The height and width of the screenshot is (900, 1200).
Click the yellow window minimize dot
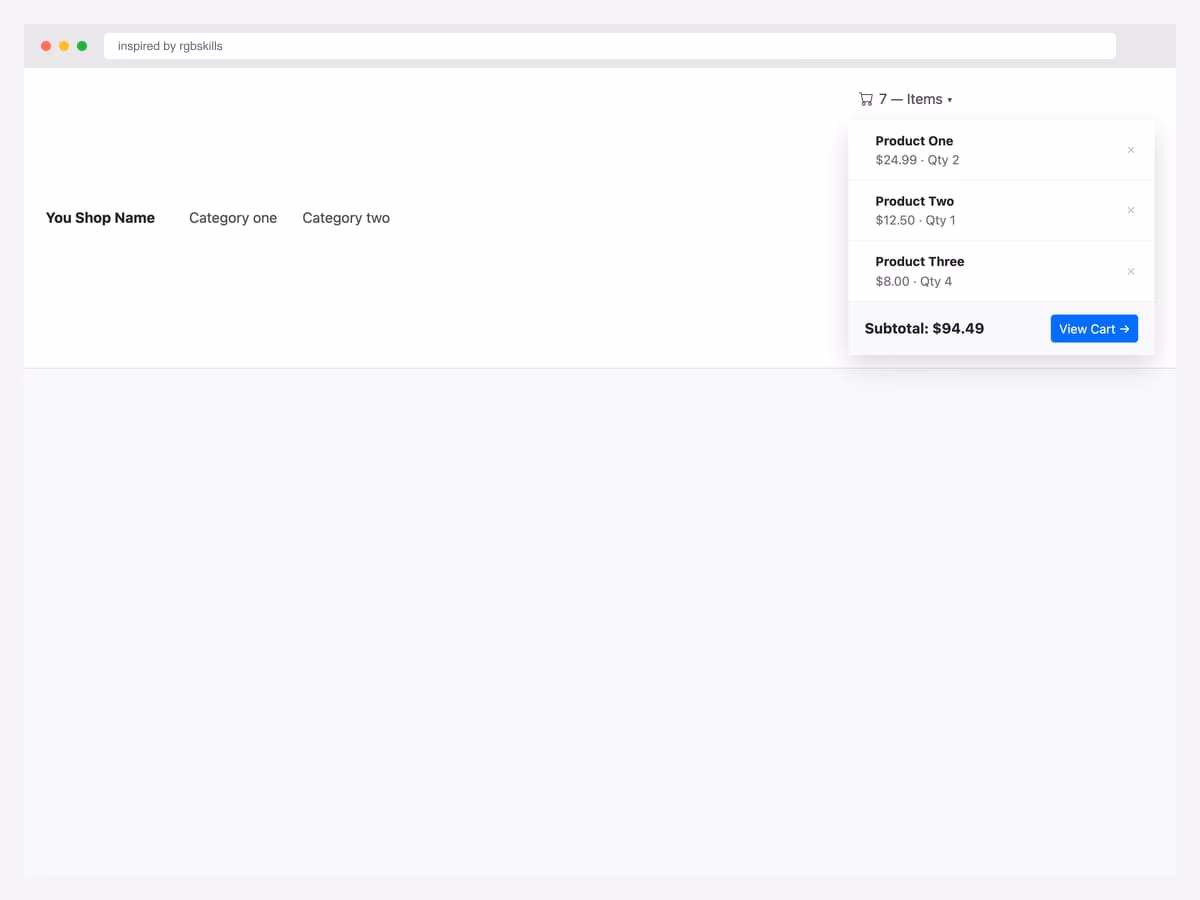(64, 46)
